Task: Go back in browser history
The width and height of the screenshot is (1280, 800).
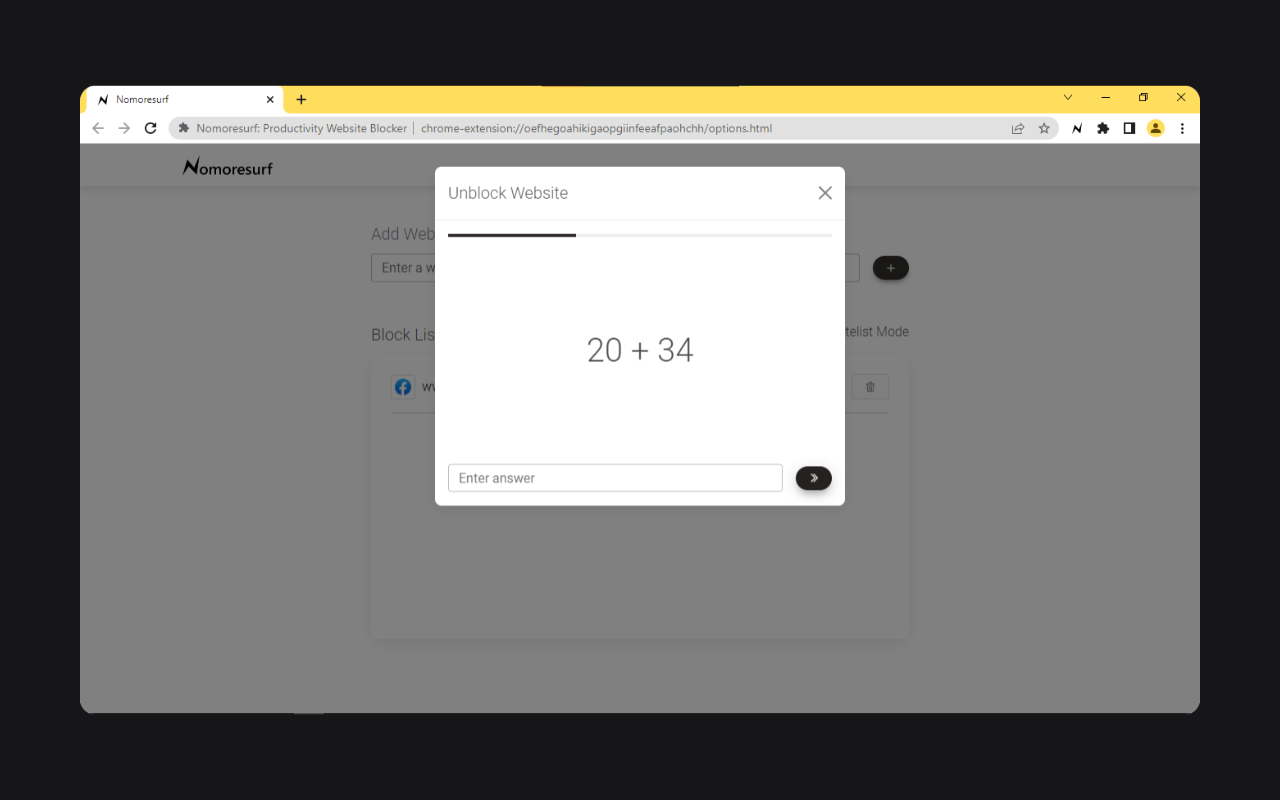Action: point(98,128)
